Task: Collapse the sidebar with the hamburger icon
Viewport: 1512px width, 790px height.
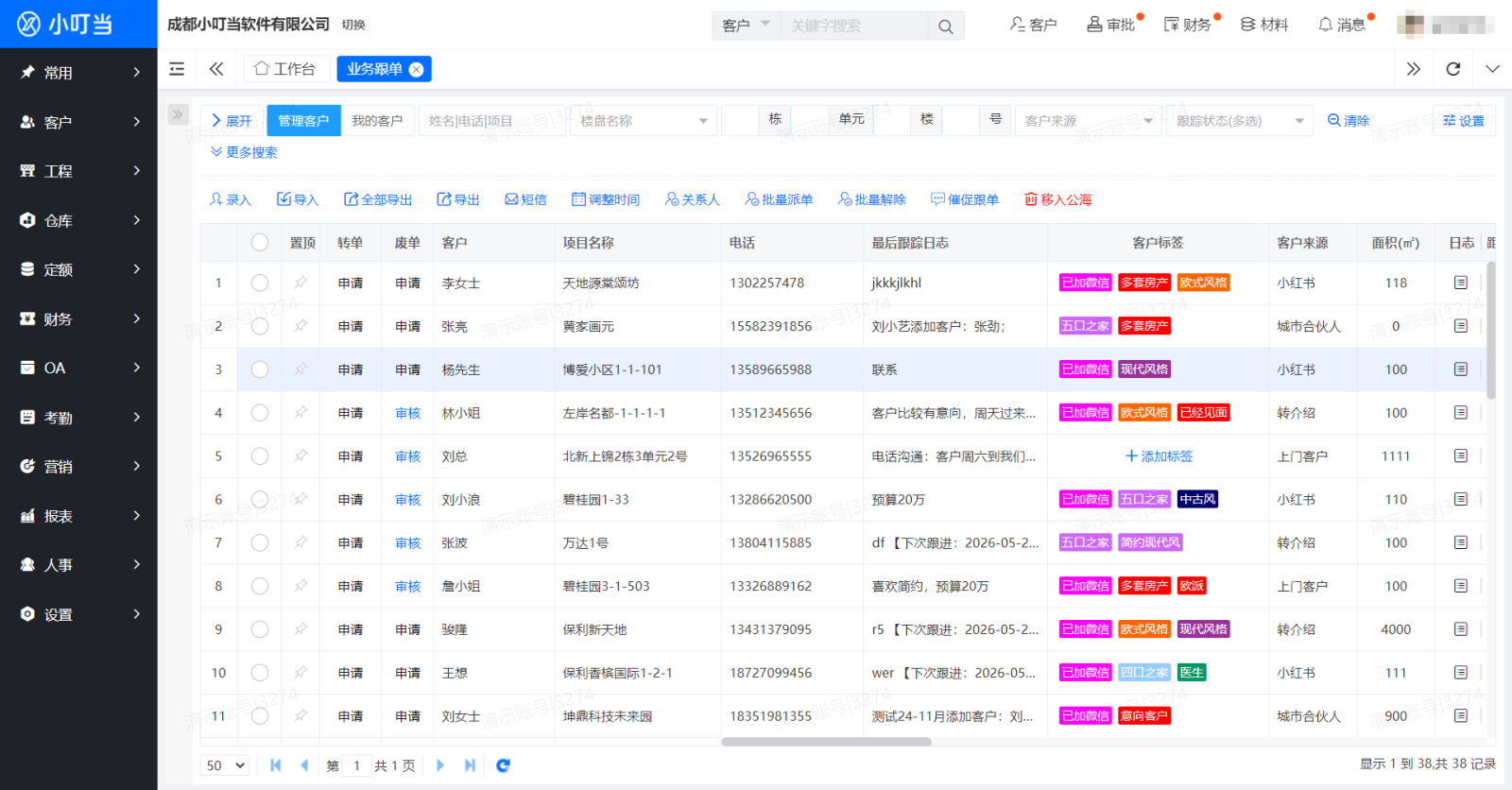Action: [177, 69]
